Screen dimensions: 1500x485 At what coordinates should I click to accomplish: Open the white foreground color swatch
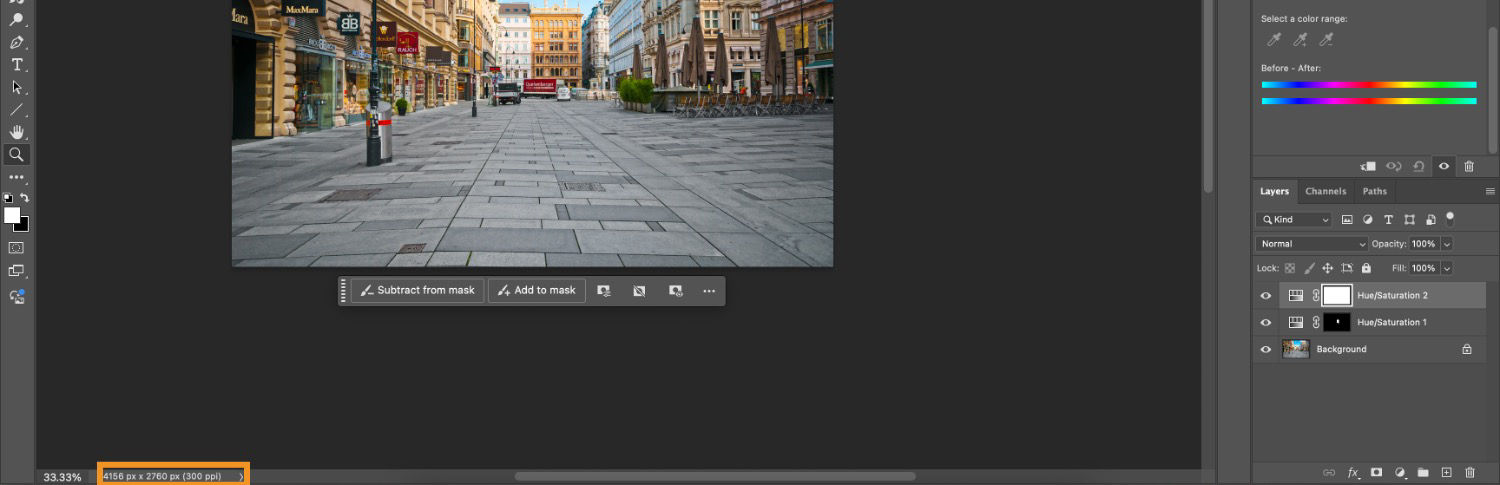tap(12, 215)
